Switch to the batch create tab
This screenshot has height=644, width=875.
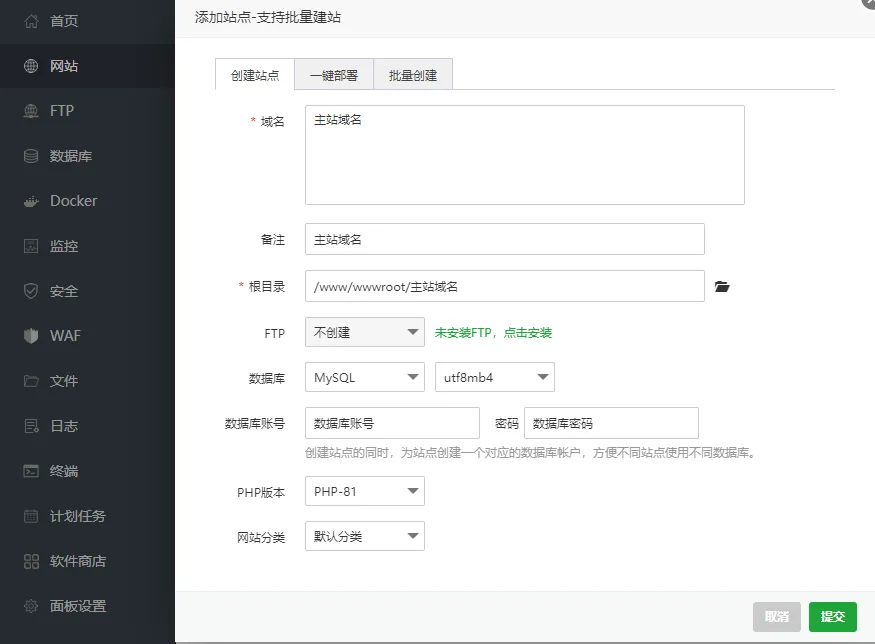[413, 75]
